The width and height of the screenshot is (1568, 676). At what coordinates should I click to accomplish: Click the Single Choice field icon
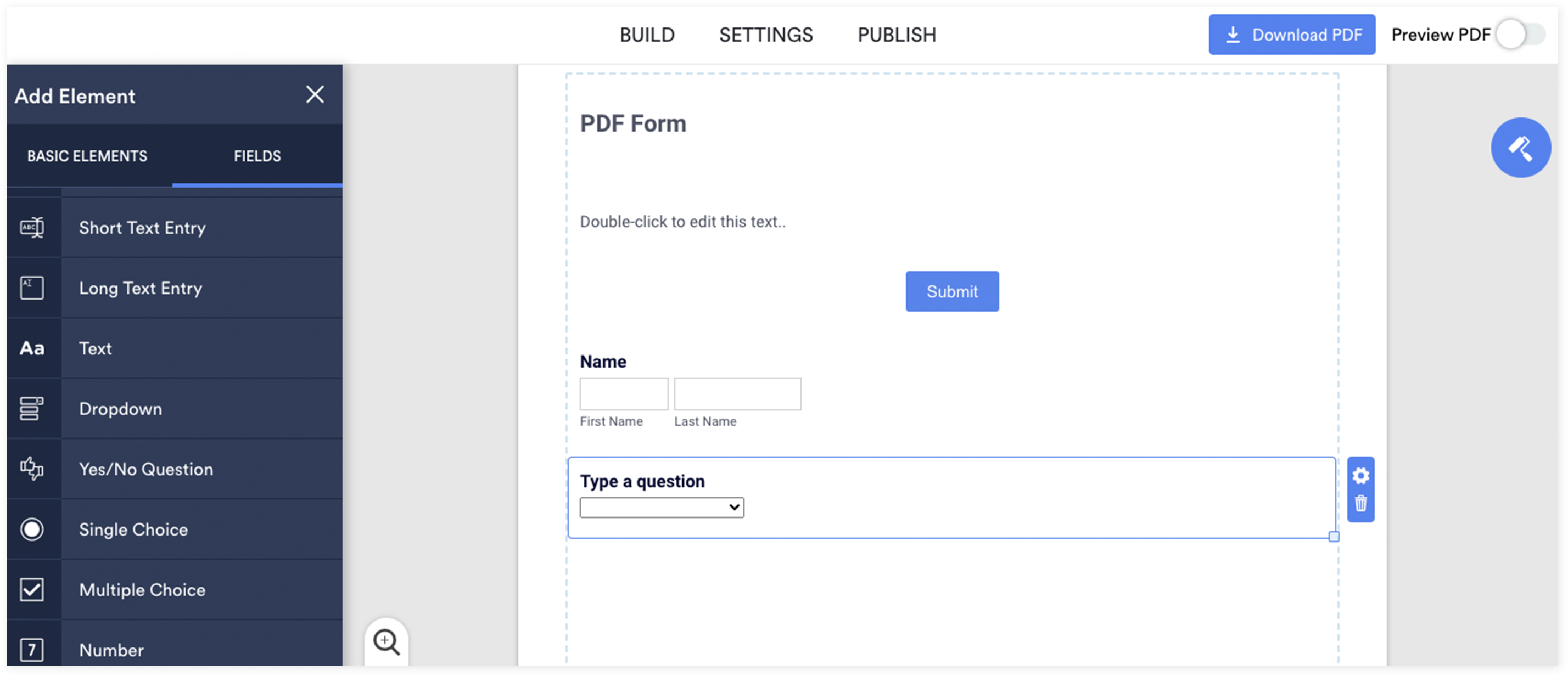[x=31, y=528]
